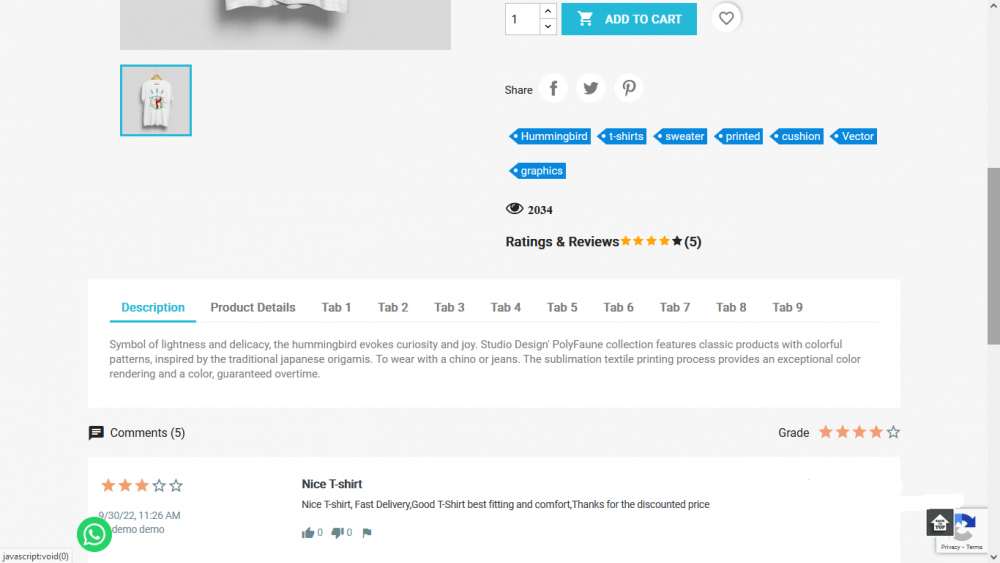Viewport: 1000px width, 563px height.
Task: Click the views eye icon
Action: pyautogui.click(x=514, y=208)
